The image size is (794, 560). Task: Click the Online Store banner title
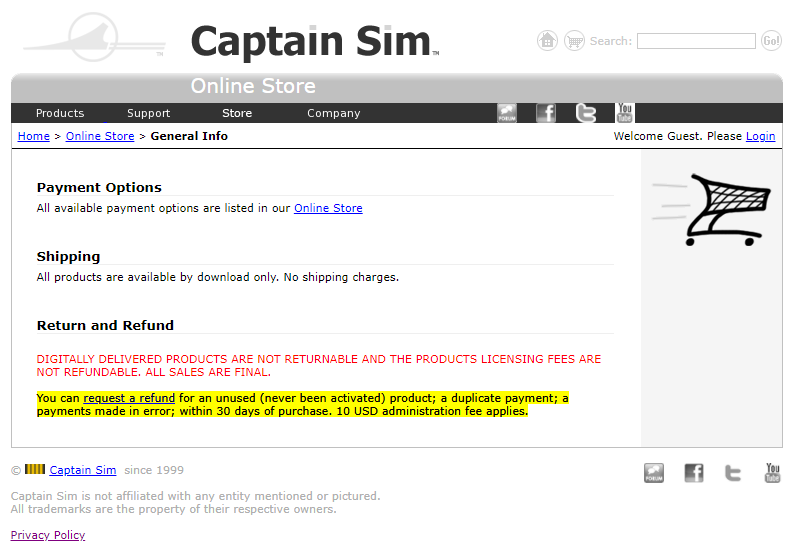pyautogui.click(x=253, y=86)
